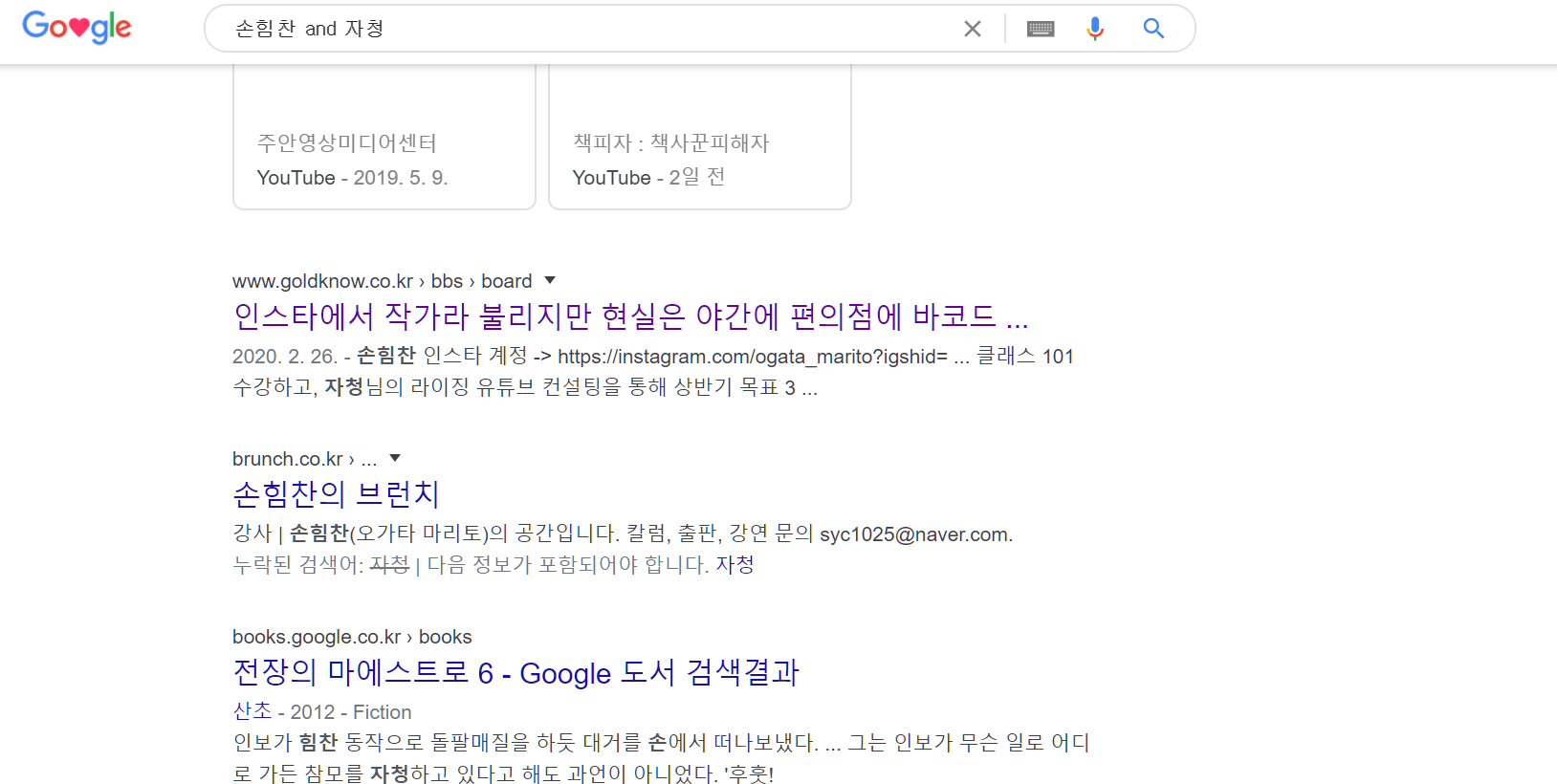Click the author link 산초

[x=252, y=711]
